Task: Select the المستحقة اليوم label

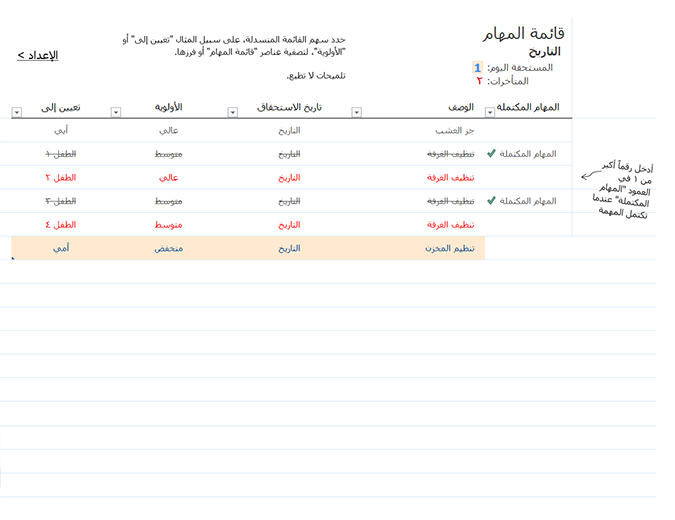Action: coord(520,68)
